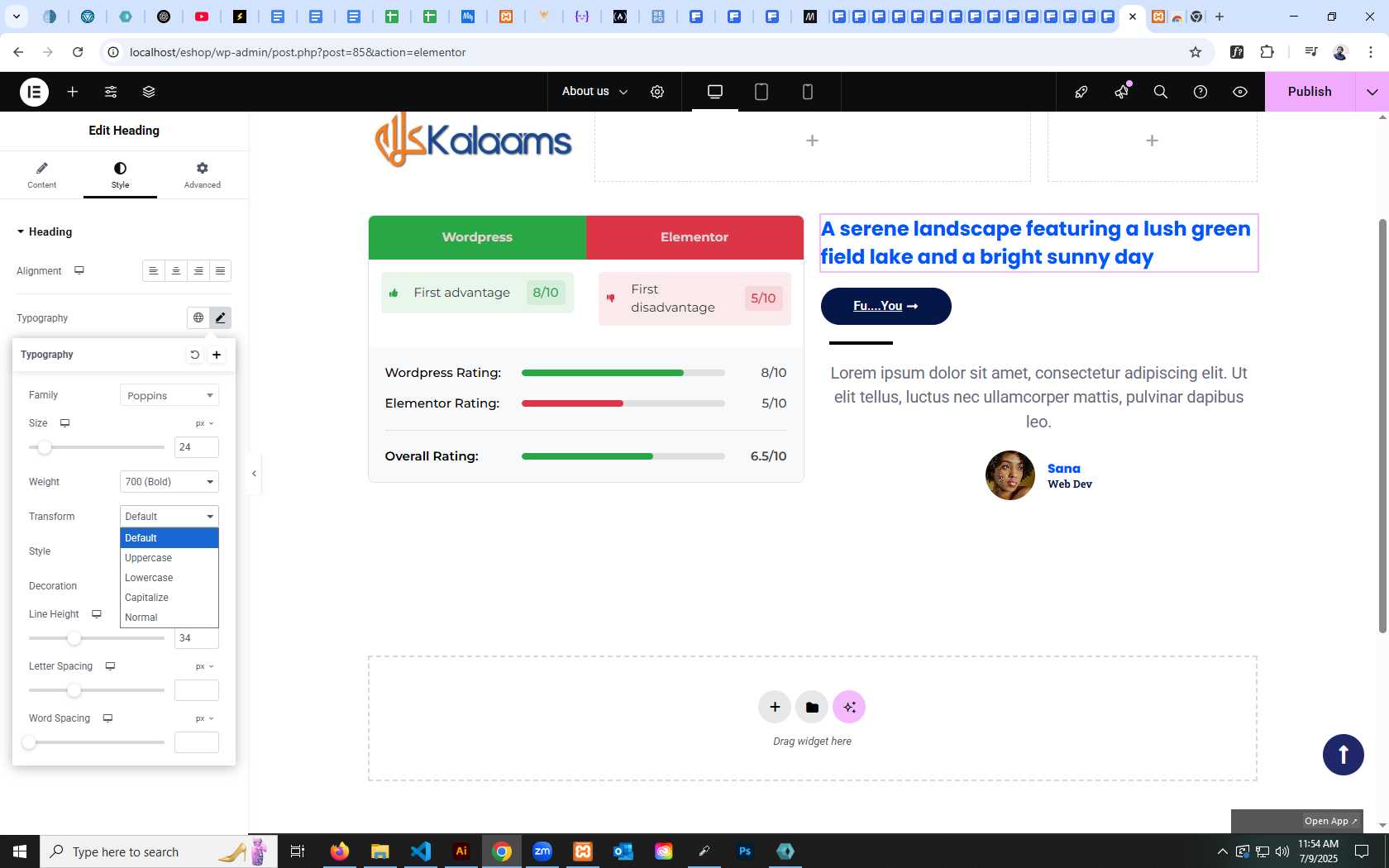Open Visual Studio Code from taskbar
This screenshot has height=868, width=1389.
[421, 851]
